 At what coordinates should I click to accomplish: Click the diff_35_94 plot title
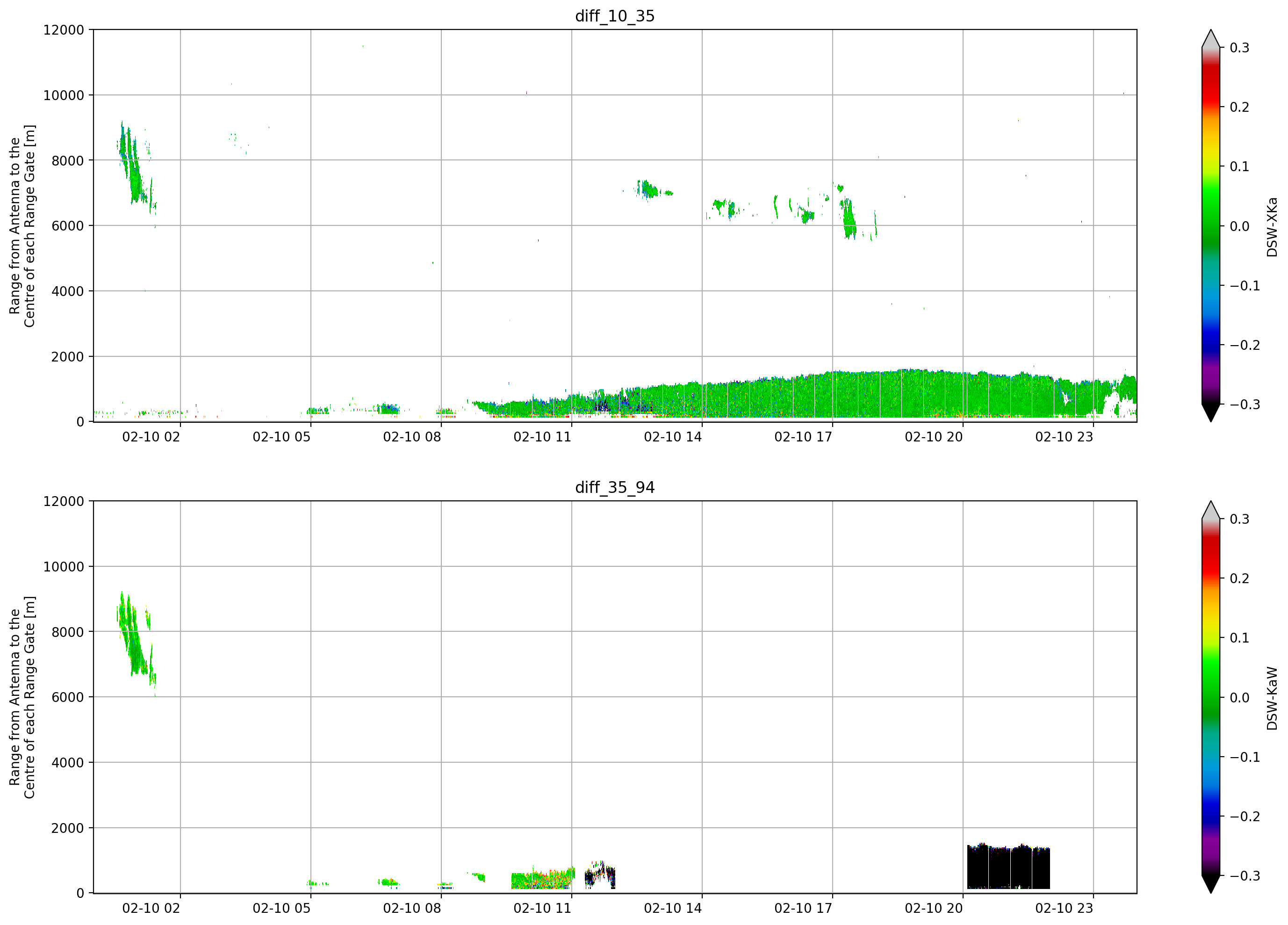(614, 487)
